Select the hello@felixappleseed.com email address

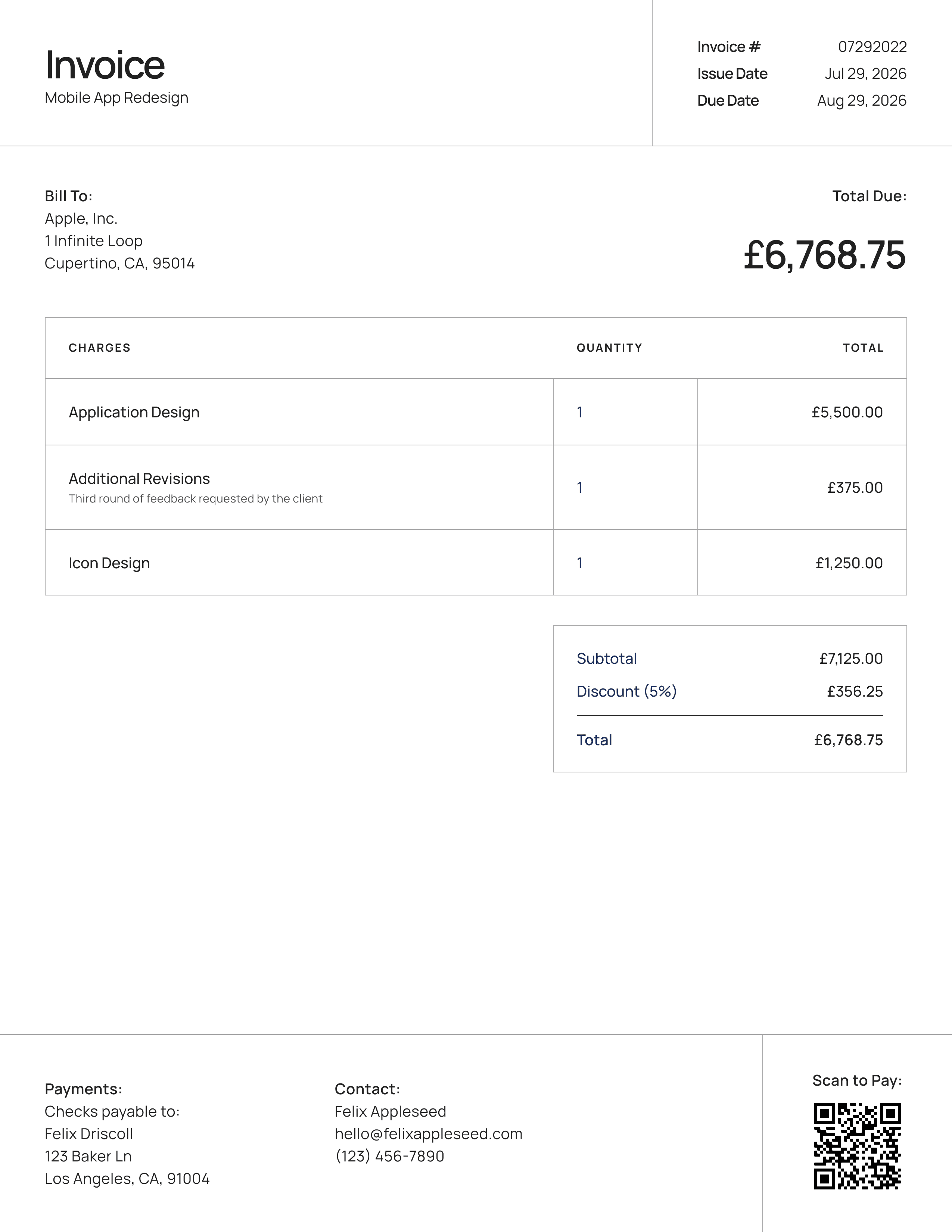pos(429,1134)
